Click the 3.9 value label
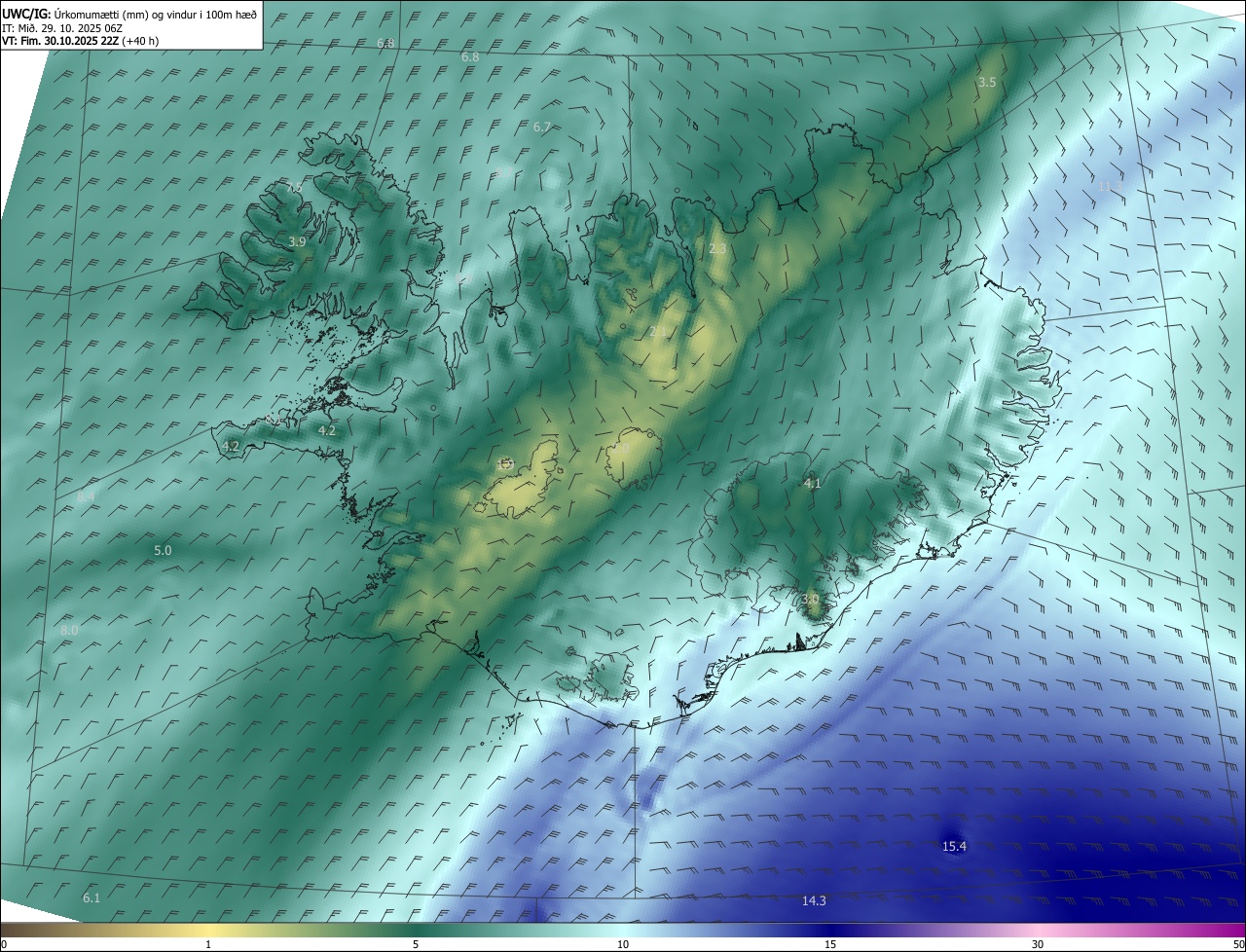This screenshot has width=1246, height=952. [x=297, y=242]
